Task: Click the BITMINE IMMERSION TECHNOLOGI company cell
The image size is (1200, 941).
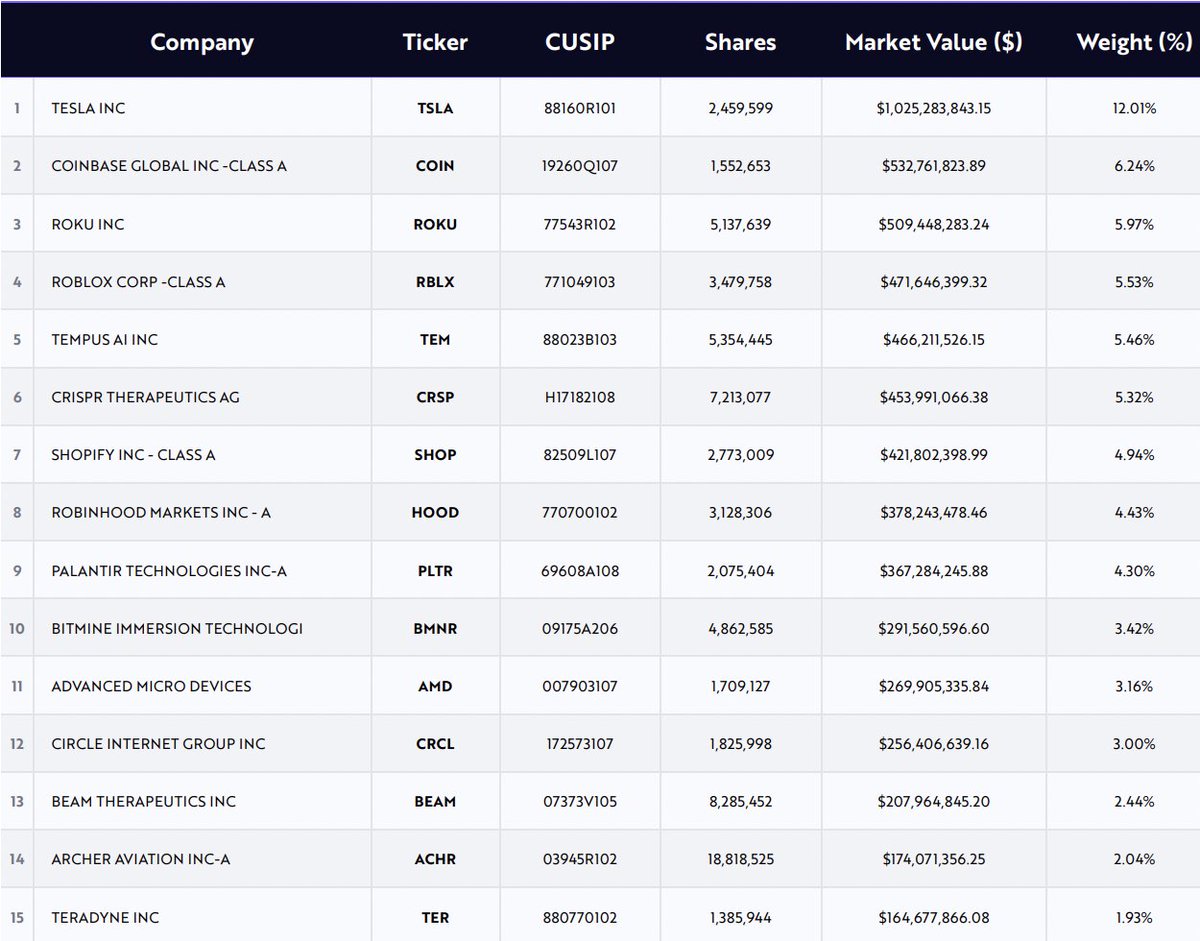Action: (177, 629)
